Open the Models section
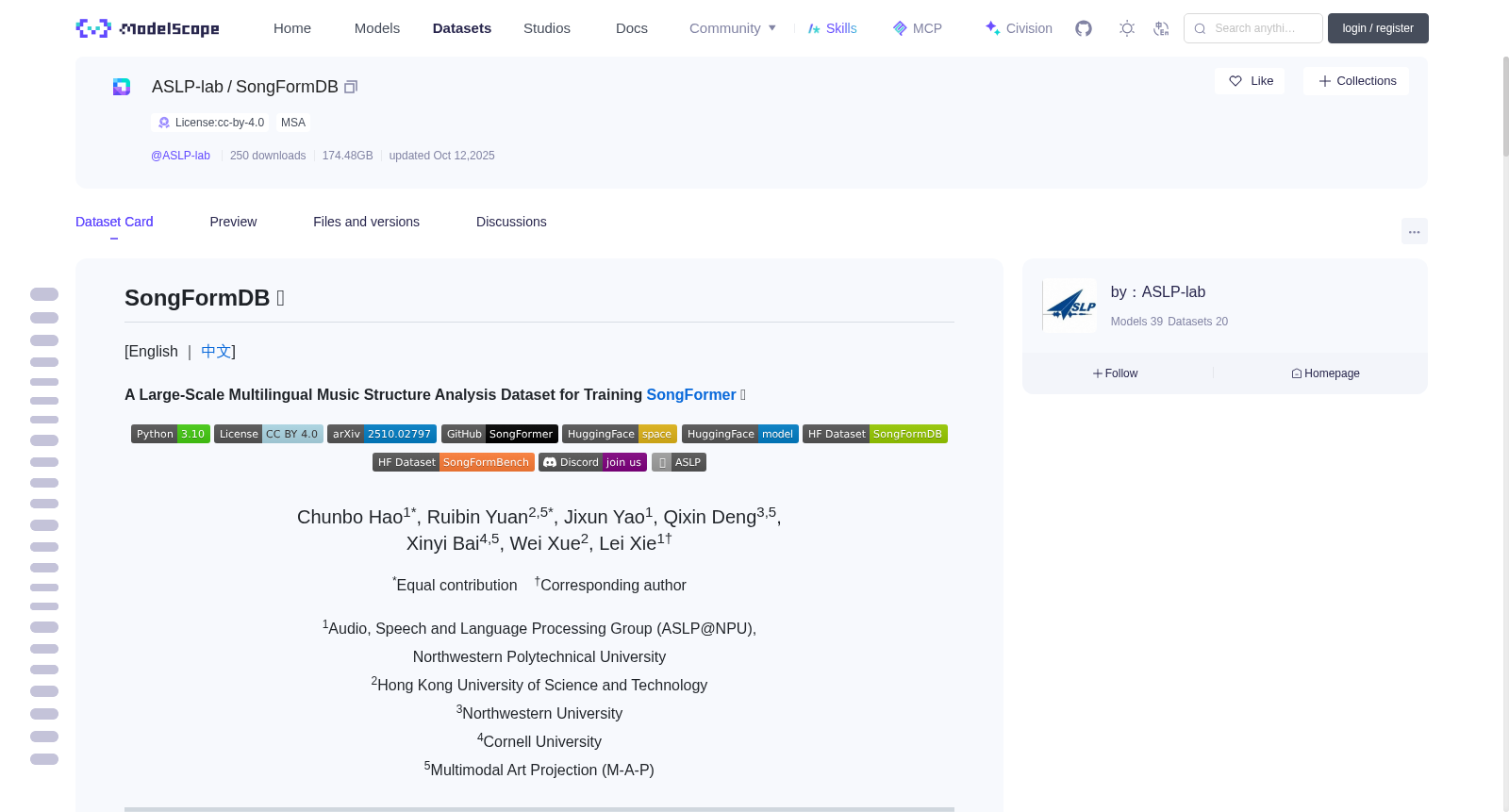 click(377, 28)
